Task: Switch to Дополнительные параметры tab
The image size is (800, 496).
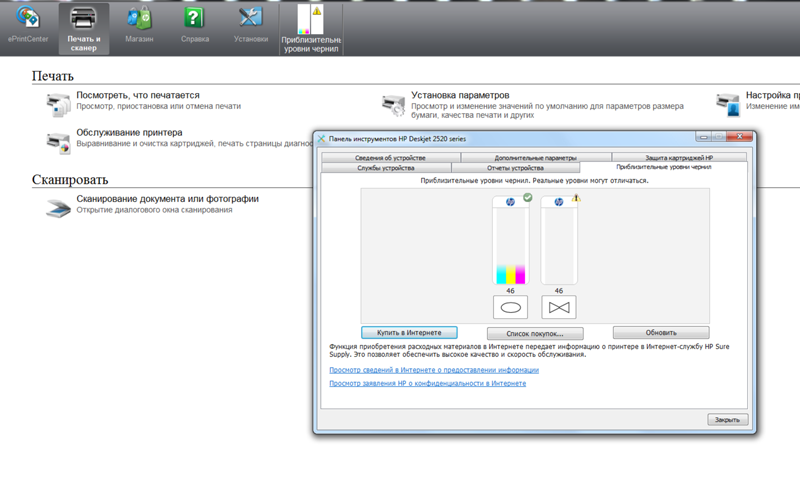Action: tap(535, 158)
